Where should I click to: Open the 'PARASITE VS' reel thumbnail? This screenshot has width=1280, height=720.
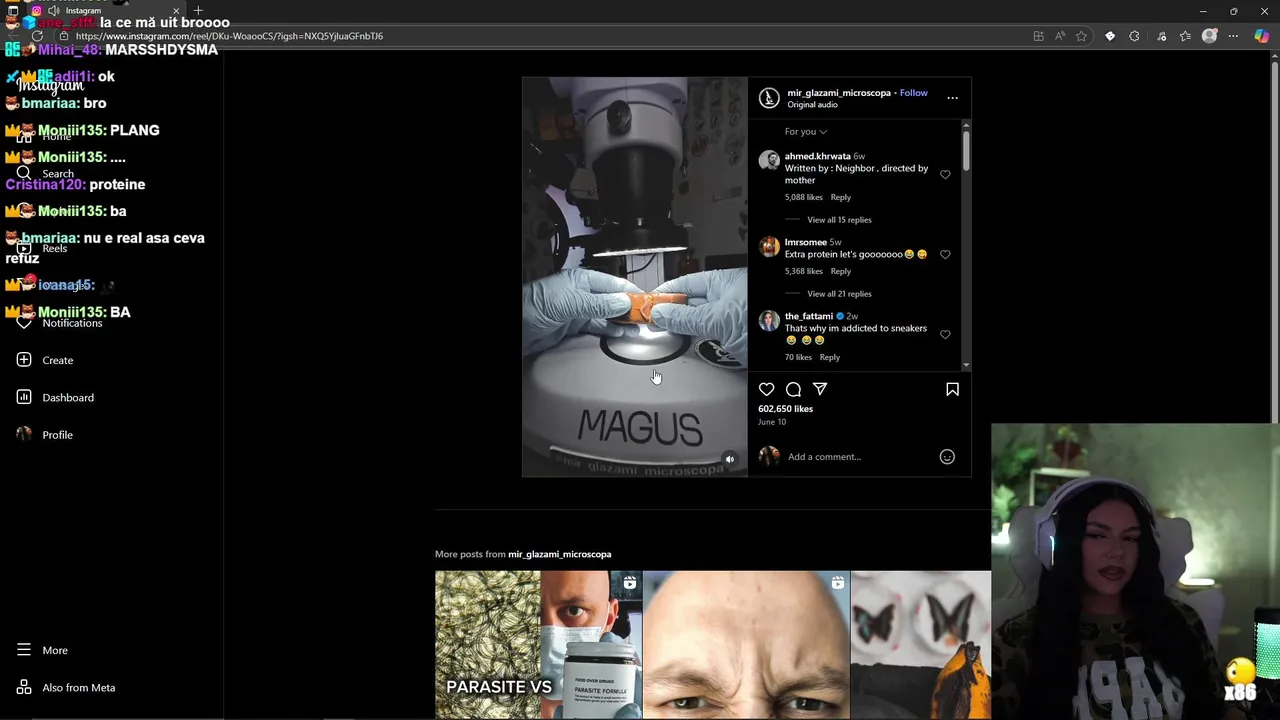click(538, 645)
